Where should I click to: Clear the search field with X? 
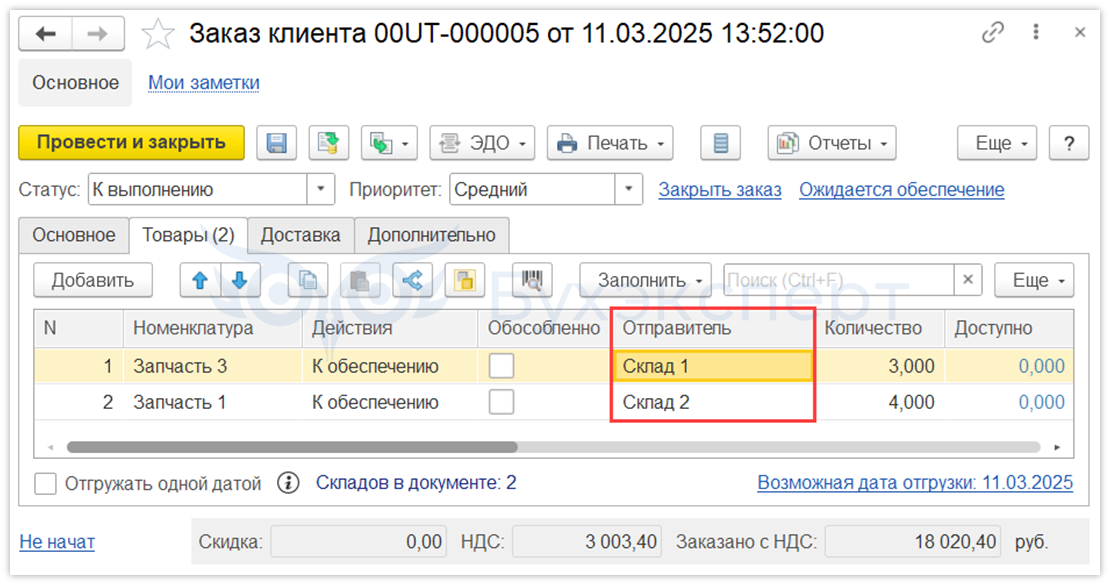tap(968, 280)
